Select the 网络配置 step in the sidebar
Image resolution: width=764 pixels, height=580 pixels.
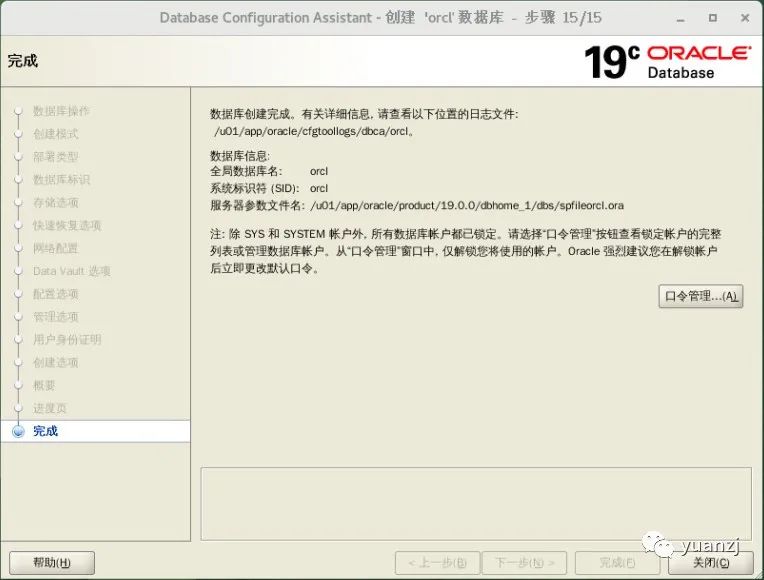[56, 248]
